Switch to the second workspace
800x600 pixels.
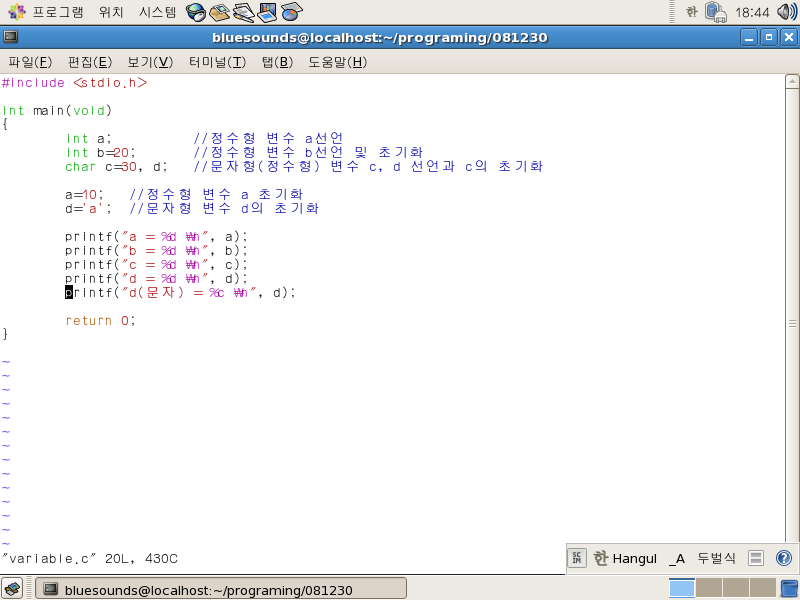coord(708,588)
